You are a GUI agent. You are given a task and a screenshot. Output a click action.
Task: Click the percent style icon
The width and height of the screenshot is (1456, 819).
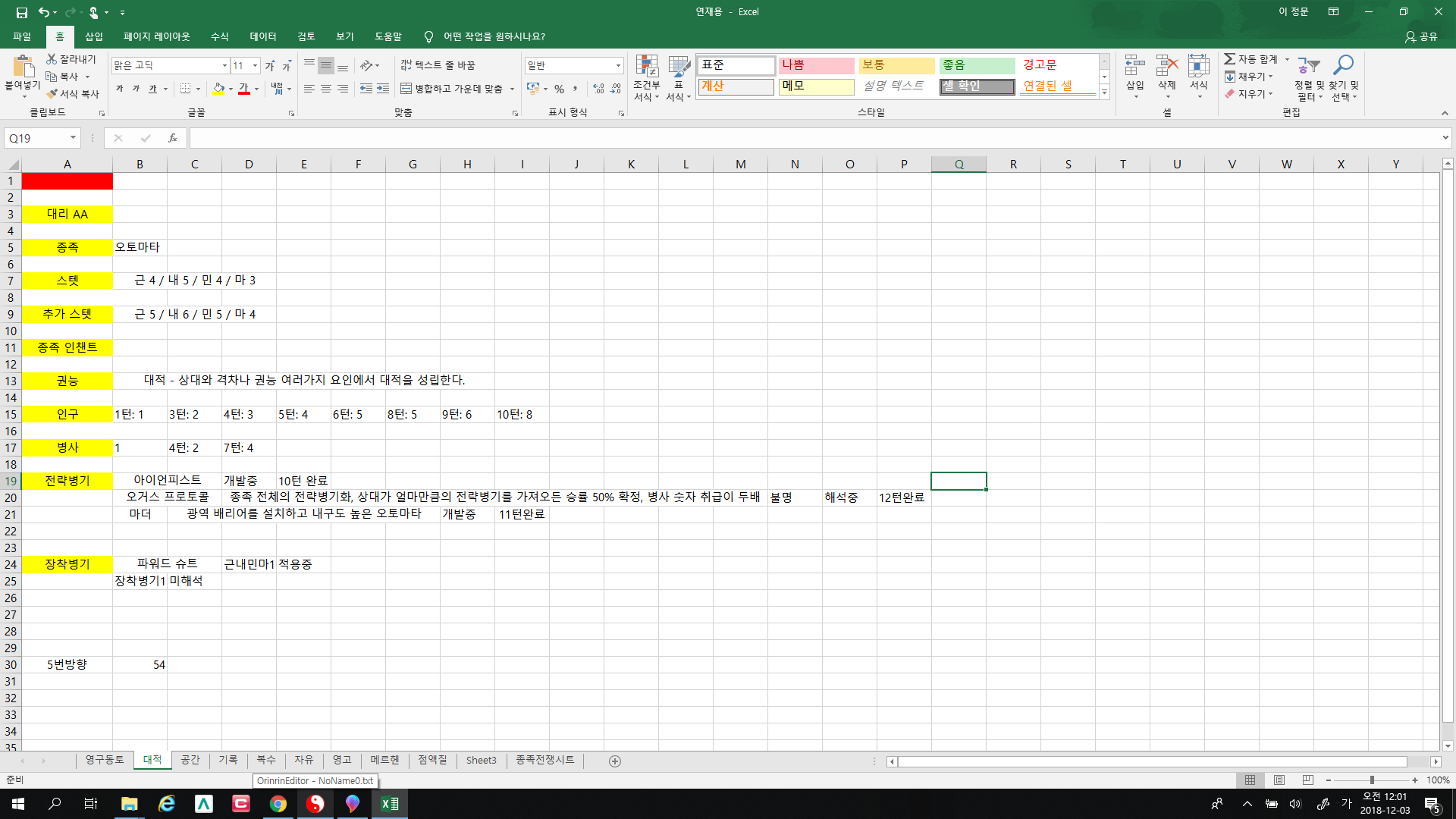(x=559, y=89)
